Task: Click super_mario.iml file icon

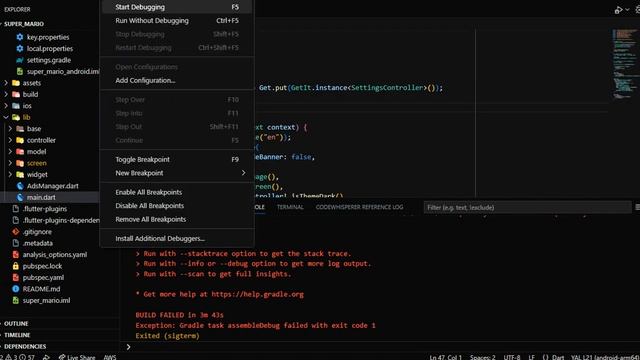Action: (x=16, y=300)
